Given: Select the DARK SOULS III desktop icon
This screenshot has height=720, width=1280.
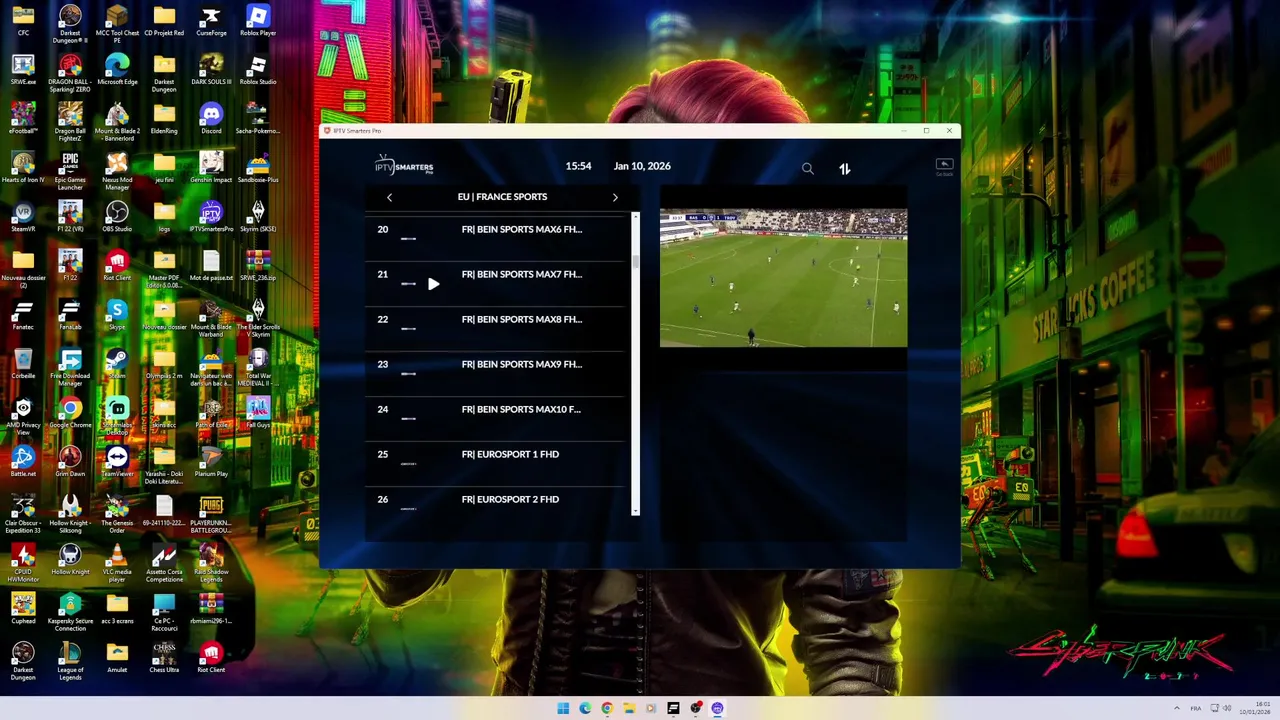Looking at the screenshot, I should pos(211,70).
